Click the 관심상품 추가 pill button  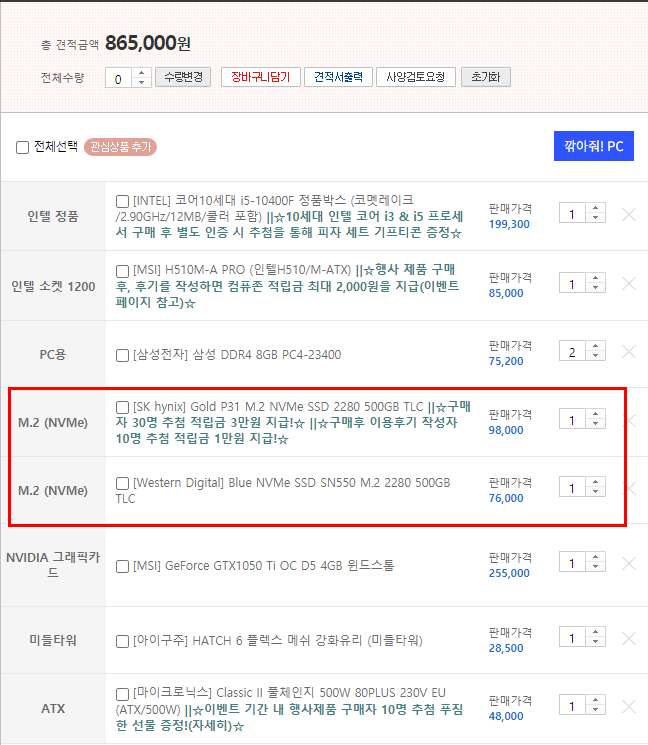point(120,147)
